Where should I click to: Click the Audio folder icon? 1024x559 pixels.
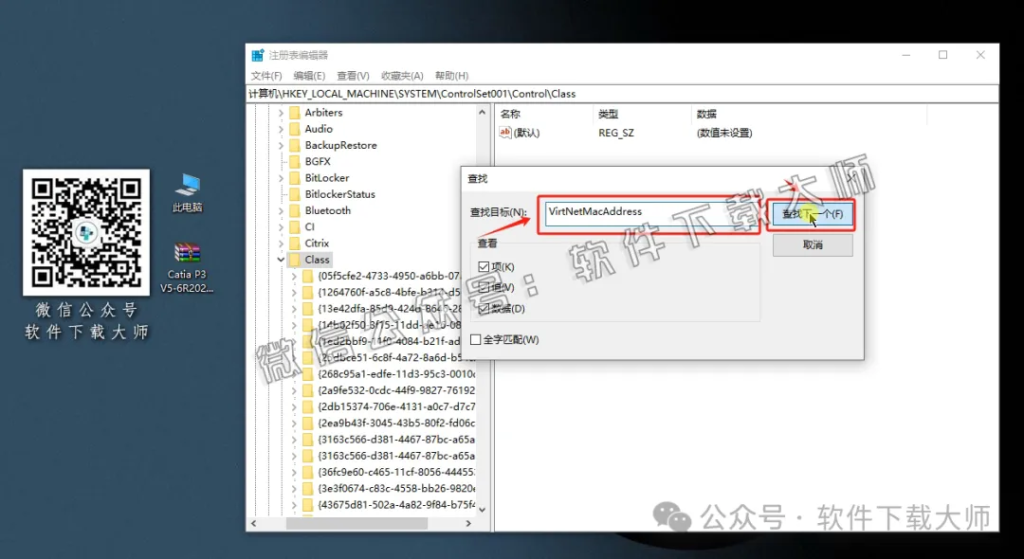point(294,129)
